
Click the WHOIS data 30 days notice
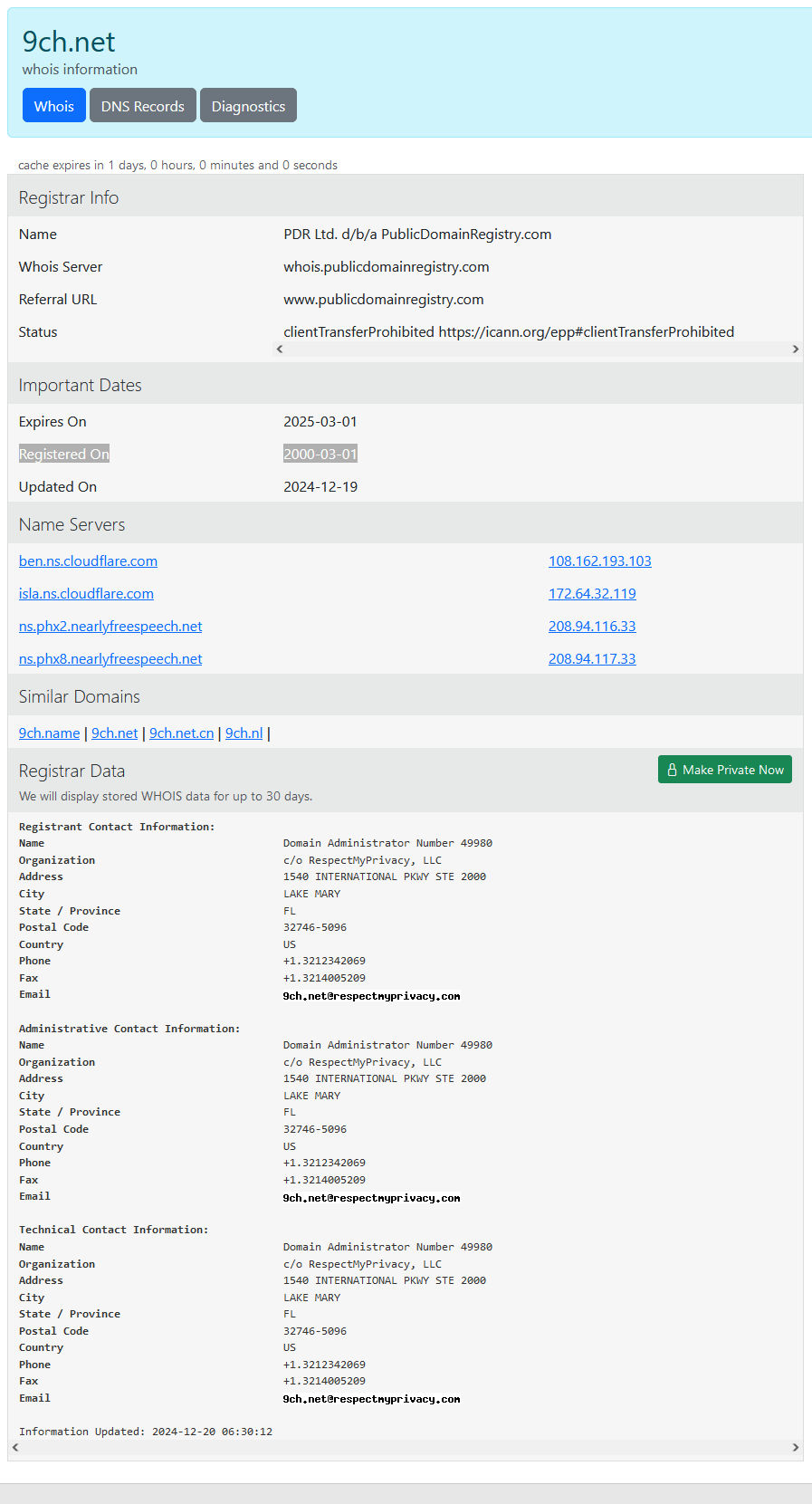click(x=166, y=796)
